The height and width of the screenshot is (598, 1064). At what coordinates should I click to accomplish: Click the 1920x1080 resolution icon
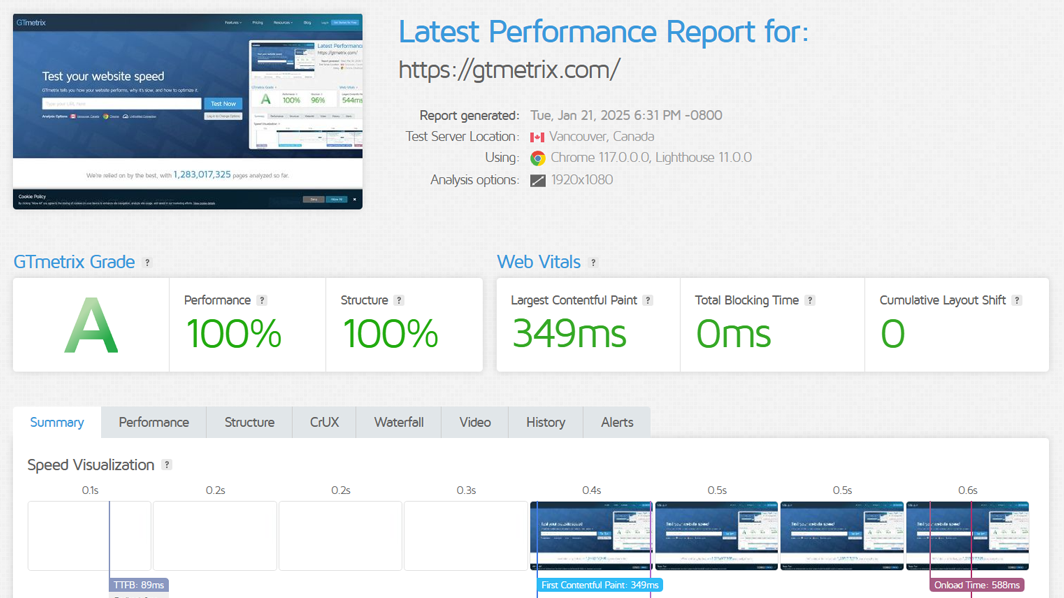tap(537, 179)
